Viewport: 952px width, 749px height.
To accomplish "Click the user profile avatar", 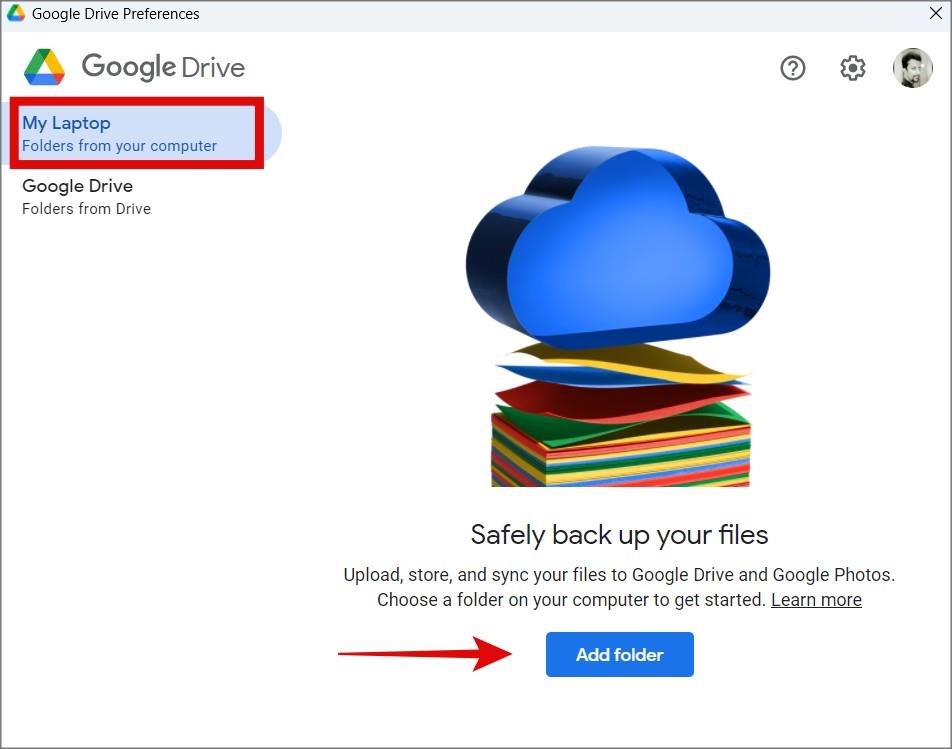I will click(913, 68).
